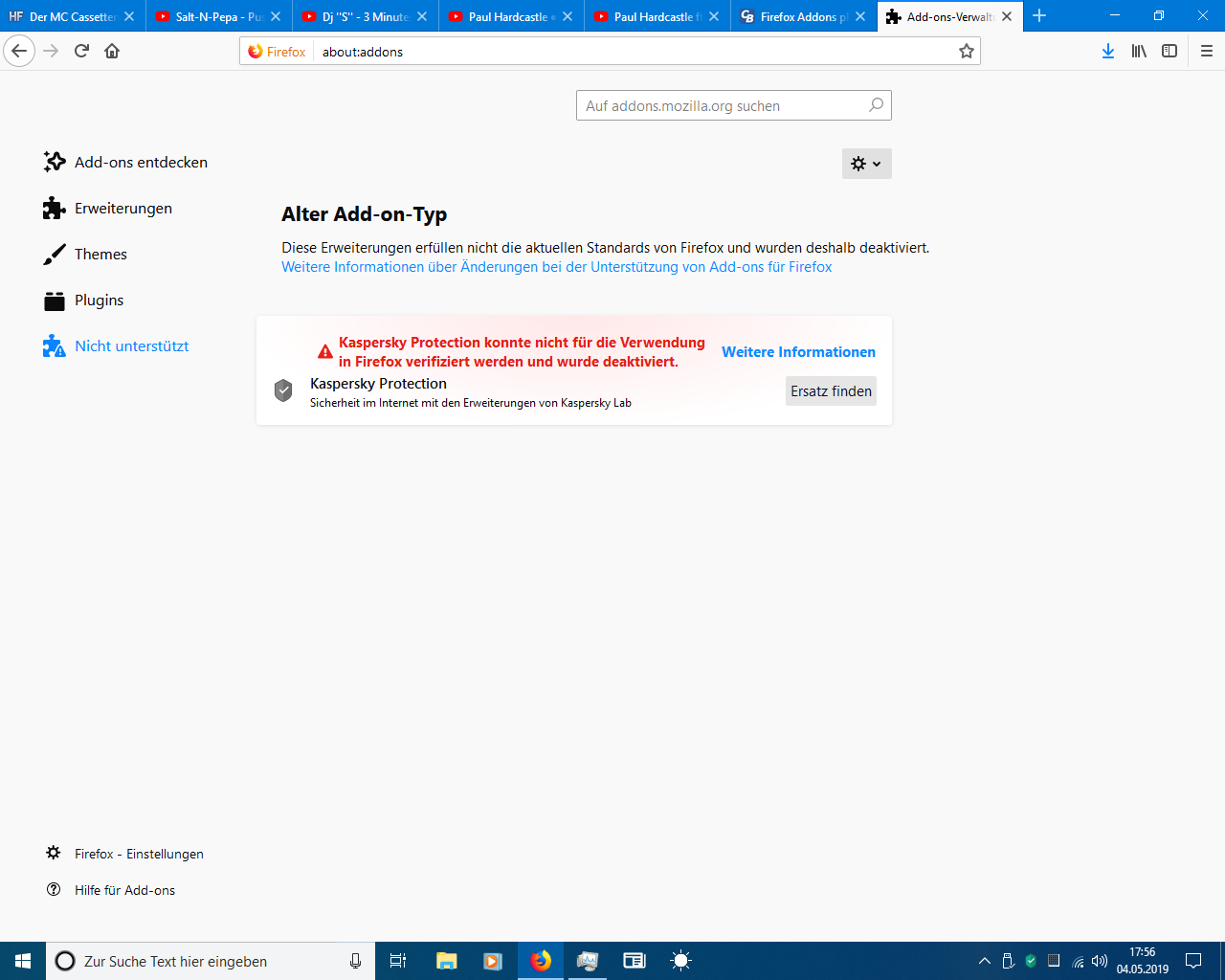
Task: Bookmark this page with the star
Action: 967,51
